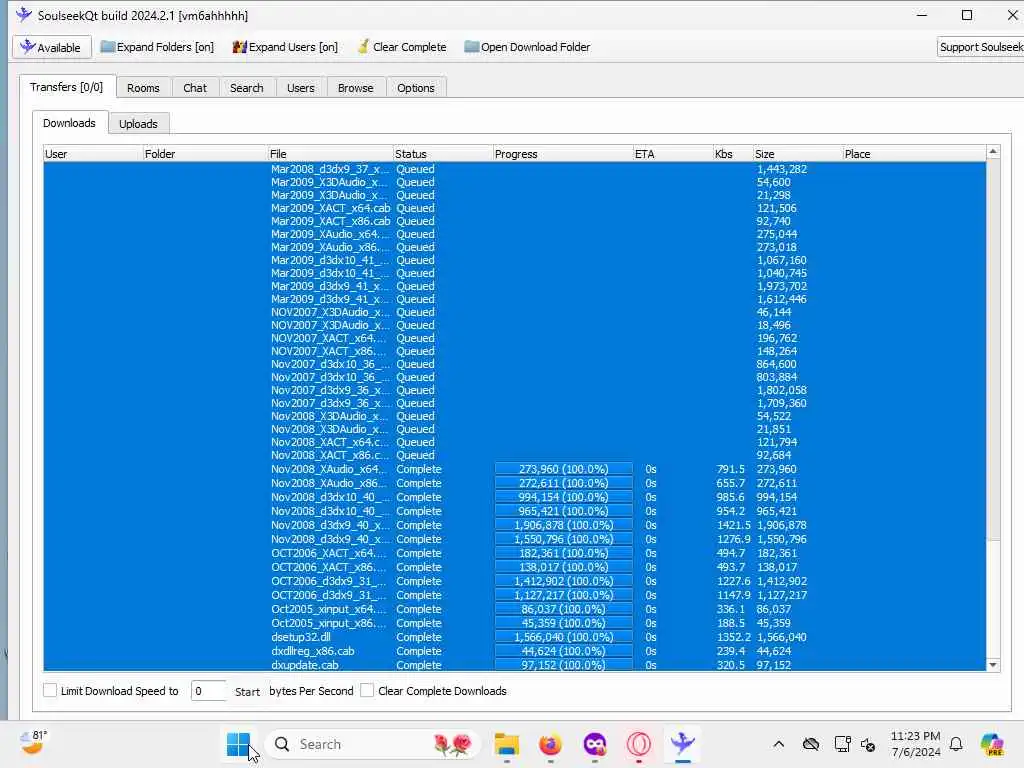The height and width of the screenshot is (768, 1024).
Task: Click the display/network tray icon
Action: point(842,744)
